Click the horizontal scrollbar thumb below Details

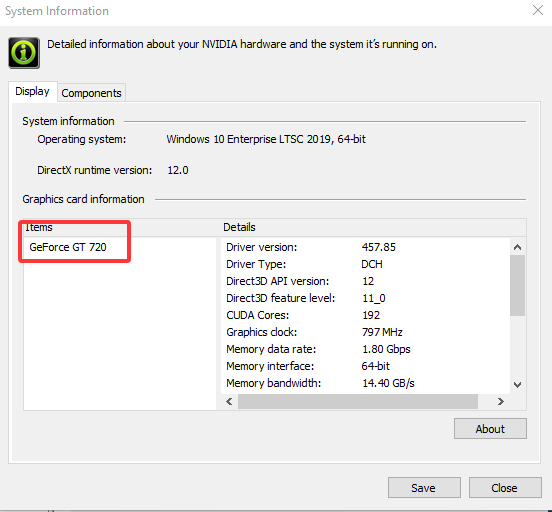358,401
